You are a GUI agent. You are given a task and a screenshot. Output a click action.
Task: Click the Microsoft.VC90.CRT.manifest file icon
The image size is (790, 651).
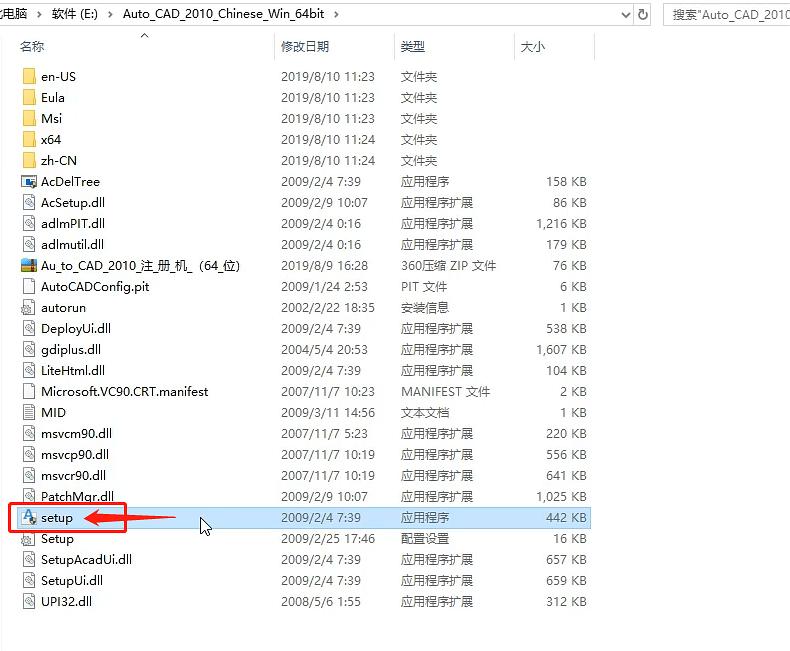click(x=29, y=392)
